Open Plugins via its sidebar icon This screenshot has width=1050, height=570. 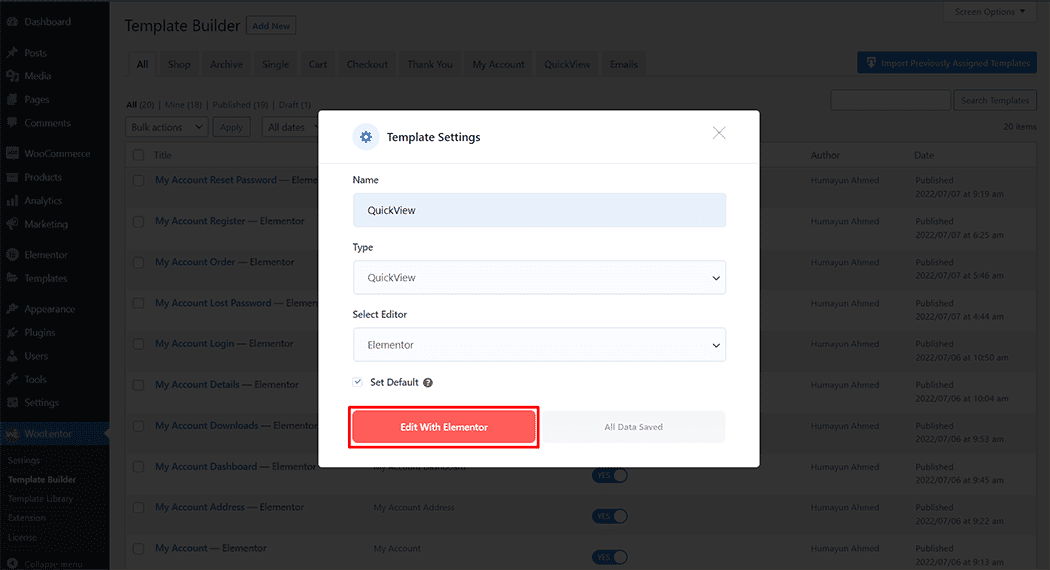click(12, 332)
